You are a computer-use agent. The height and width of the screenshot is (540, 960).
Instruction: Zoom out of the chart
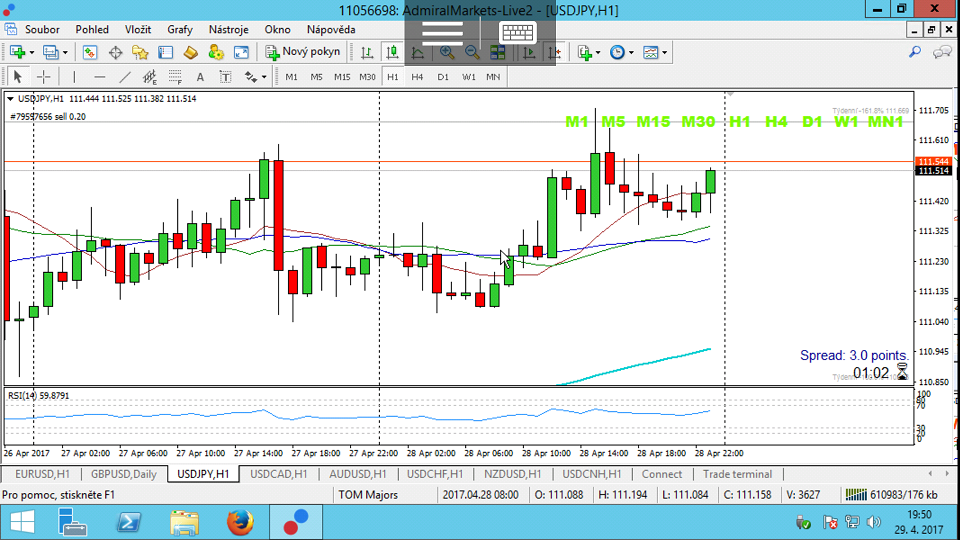(471, 53)
